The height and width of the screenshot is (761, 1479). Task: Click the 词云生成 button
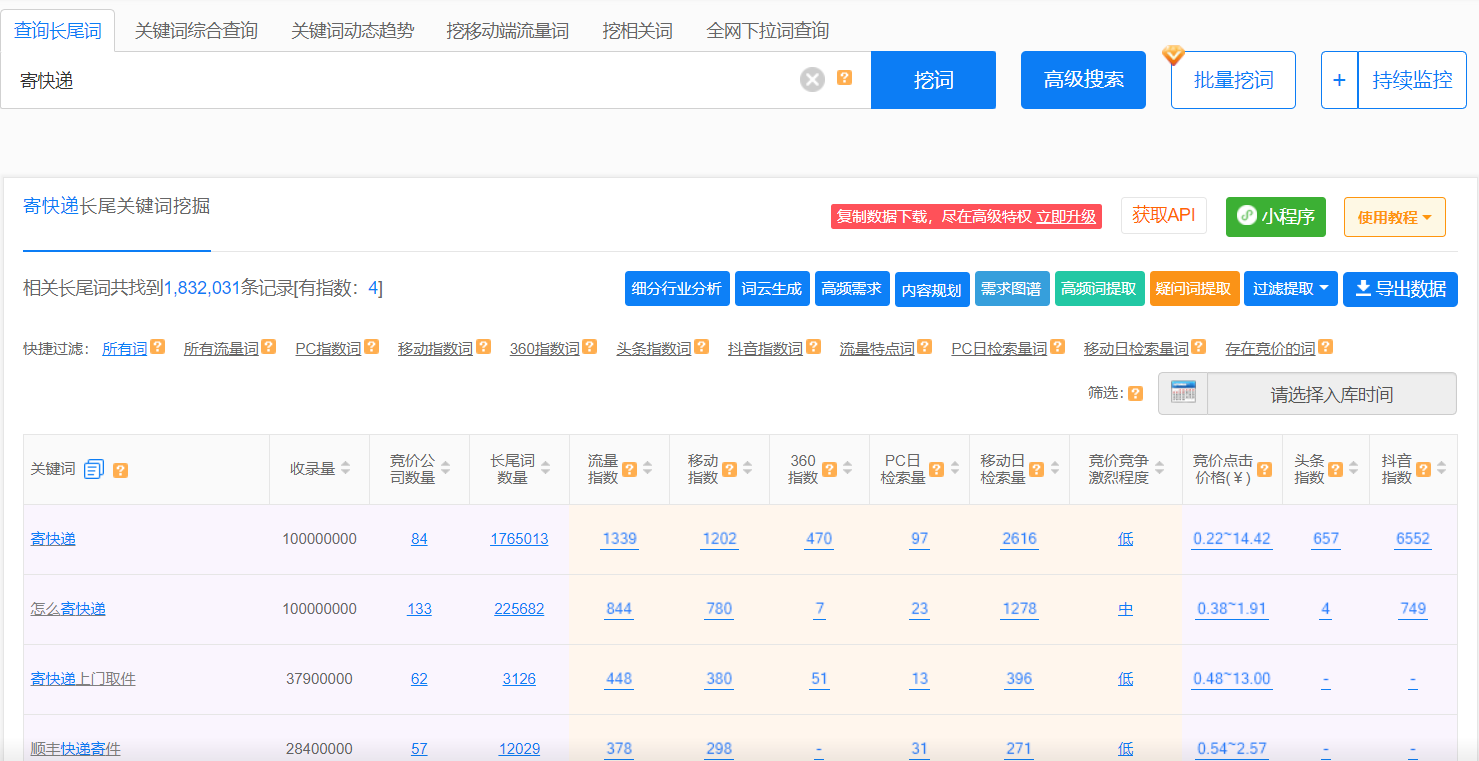point(772,289)
